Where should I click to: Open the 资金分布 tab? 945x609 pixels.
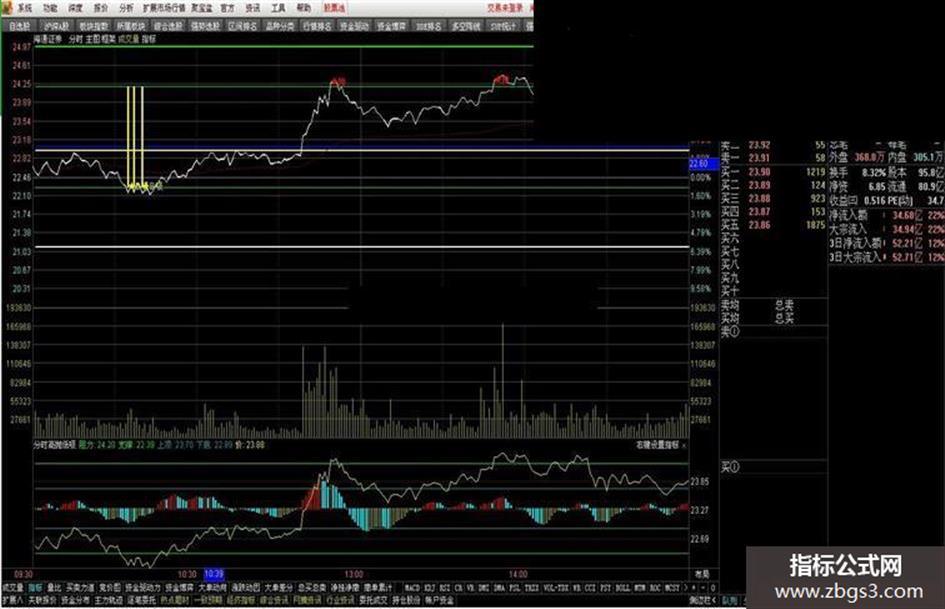click(75, 601)
